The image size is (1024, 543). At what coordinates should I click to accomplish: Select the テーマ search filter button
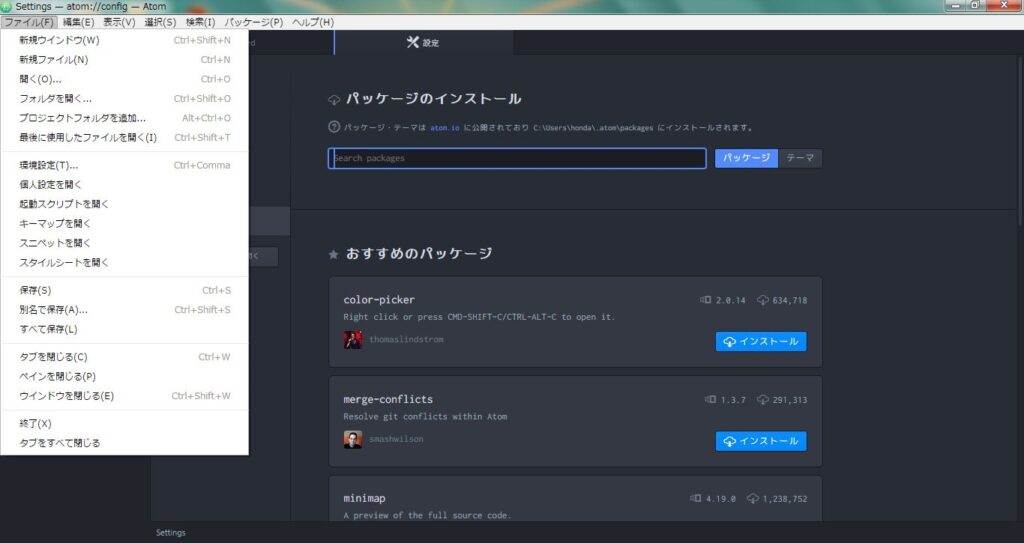point(800,158)
